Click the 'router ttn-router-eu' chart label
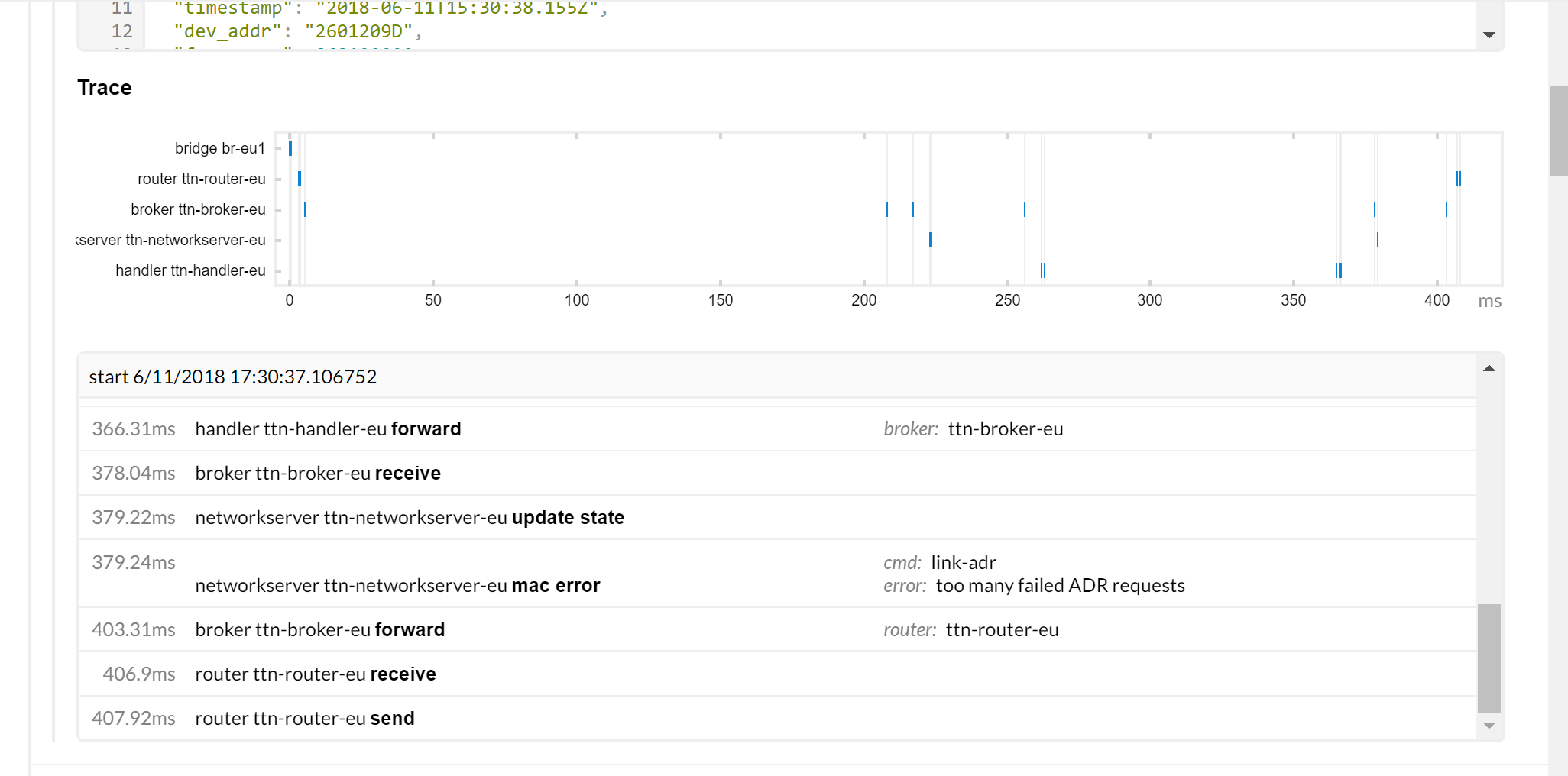This screenshot has height=776, width=1568. pos(202,179)
